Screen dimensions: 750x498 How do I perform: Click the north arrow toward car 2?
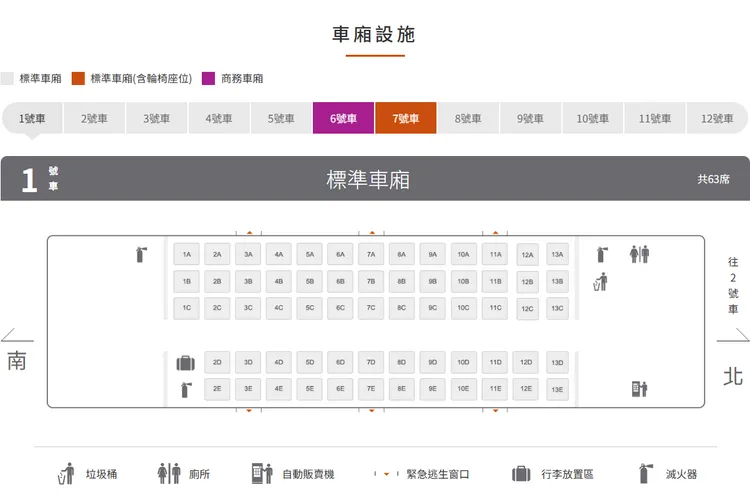733,335
